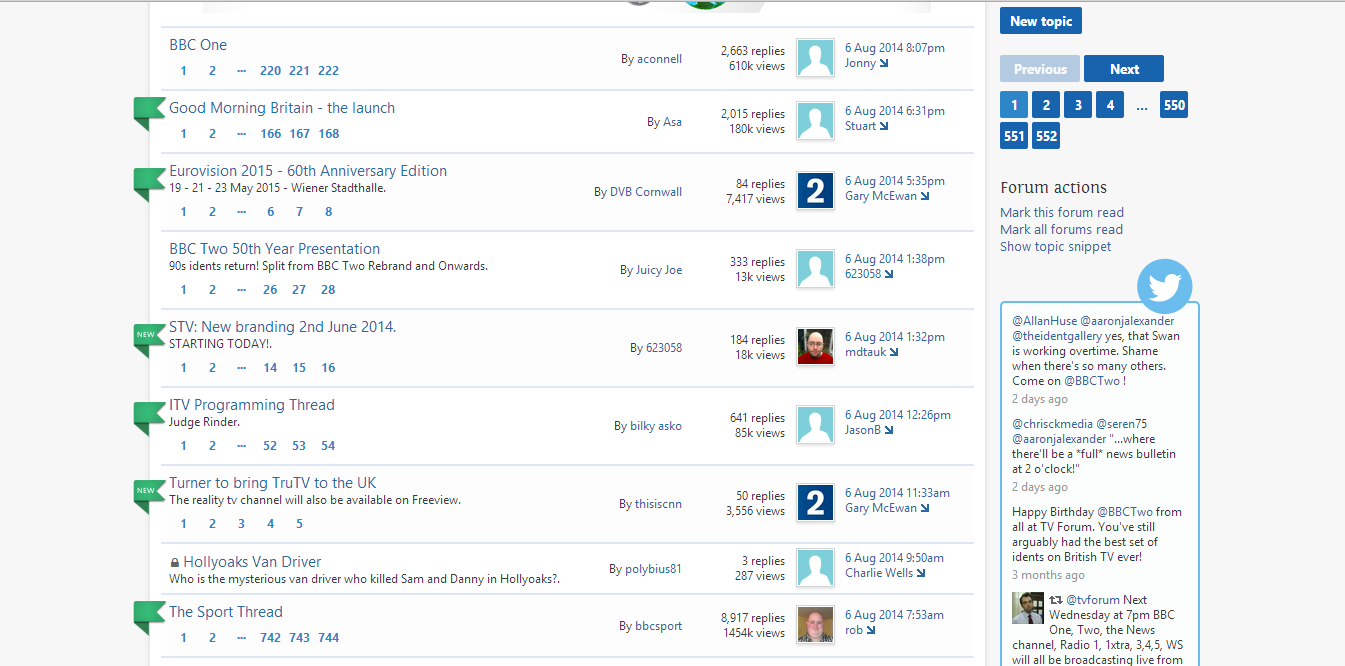
Task: Mark all forums read
Action: tap(1061, 230)
